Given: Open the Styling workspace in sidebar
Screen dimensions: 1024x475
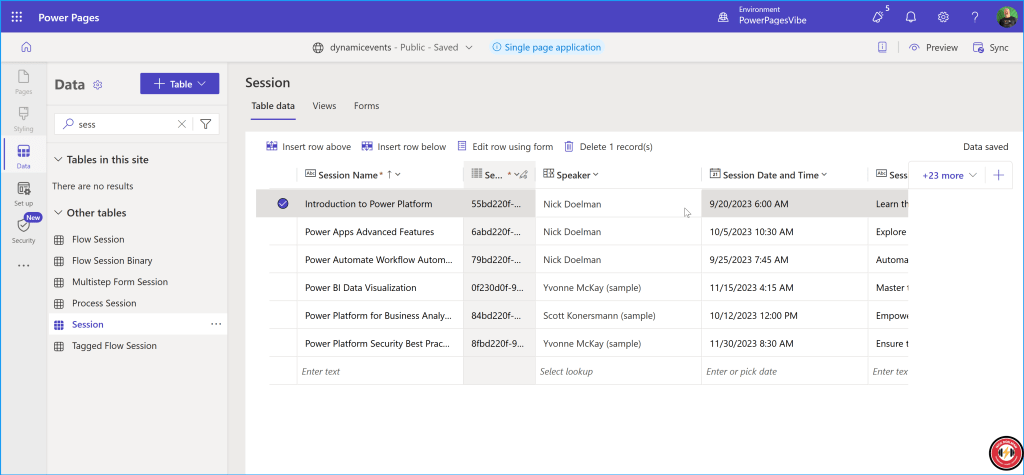Looking at the screenshot, I should click(23, 118).
